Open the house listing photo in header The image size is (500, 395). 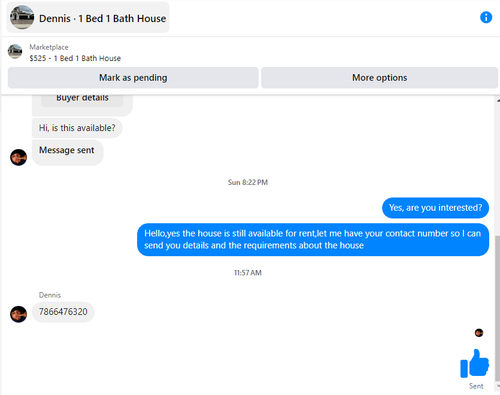(22, 17)
